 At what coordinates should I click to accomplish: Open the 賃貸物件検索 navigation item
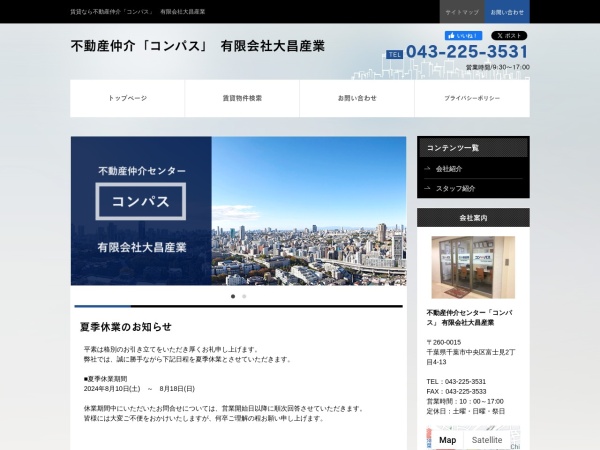point(242,98)
